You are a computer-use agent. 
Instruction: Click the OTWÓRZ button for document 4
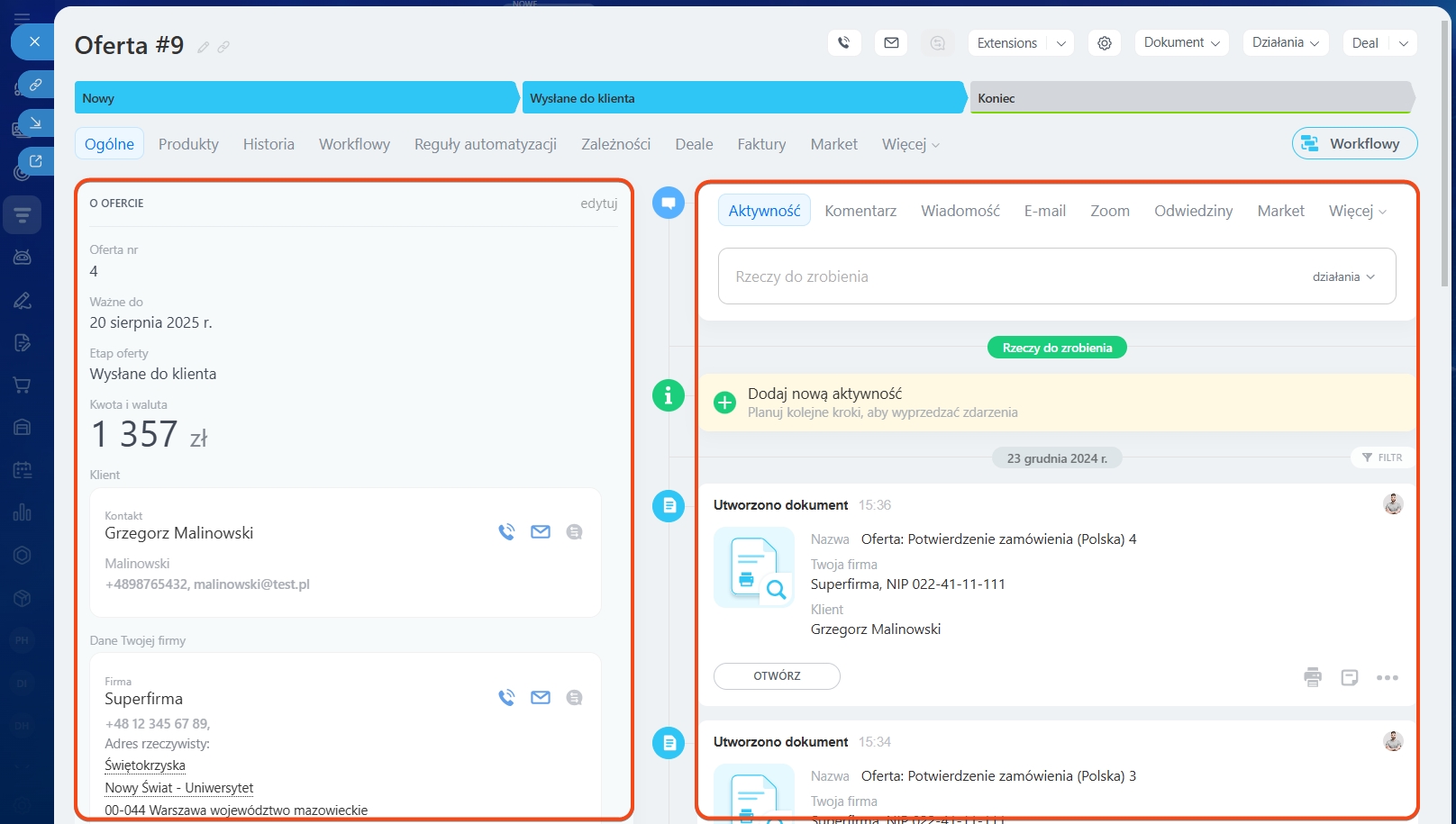(777, 676)
